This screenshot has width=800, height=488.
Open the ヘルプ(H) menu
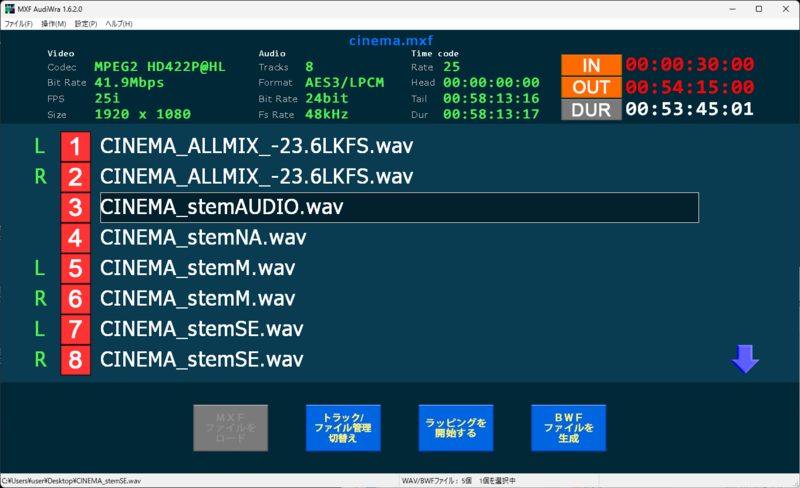tap(119, 23)
